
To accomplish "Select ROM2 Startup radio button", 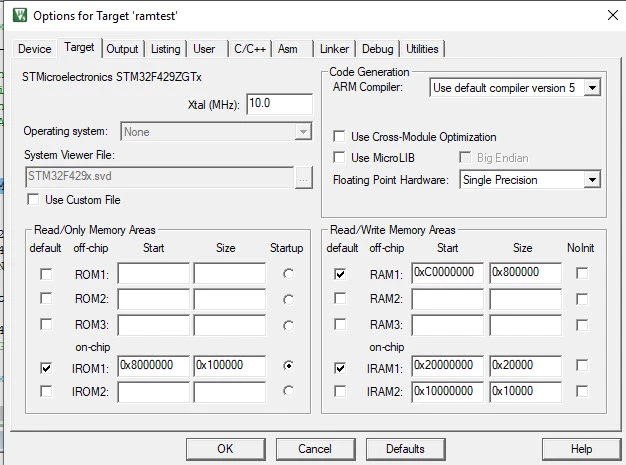I will 288,300.
